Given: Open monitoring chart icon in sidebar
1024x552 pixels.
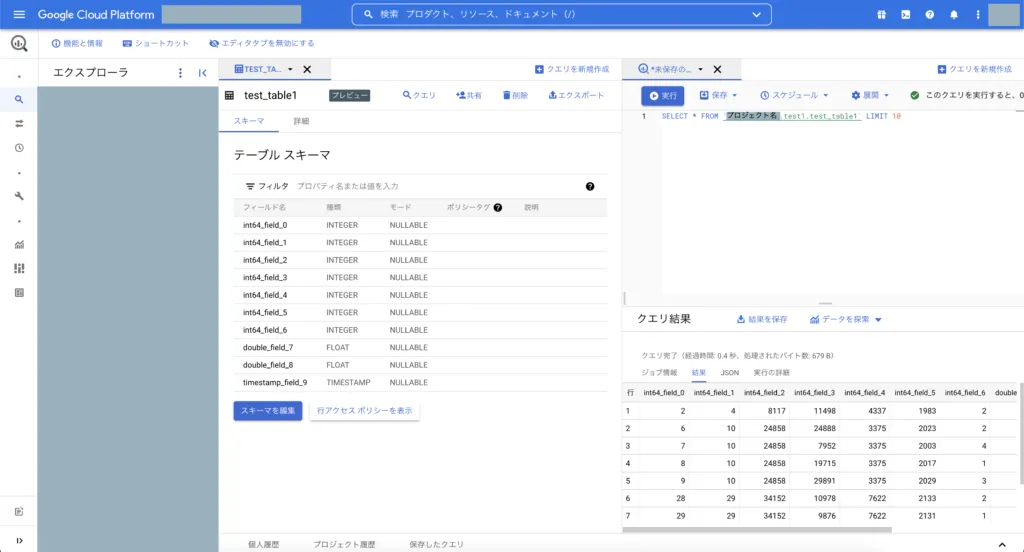Looking at the screenshot, I should (x=19, y=244).
